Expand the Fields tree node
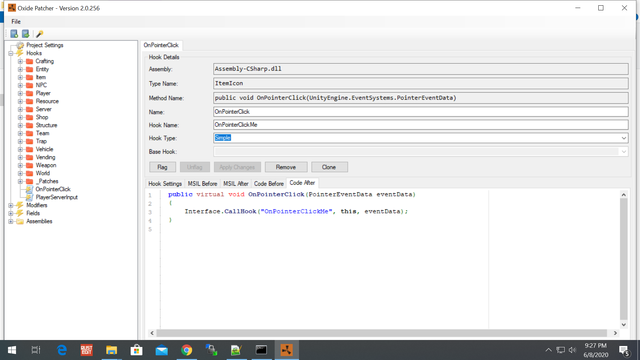The height and width of the screenshot is (360, 640). point(11,213)
